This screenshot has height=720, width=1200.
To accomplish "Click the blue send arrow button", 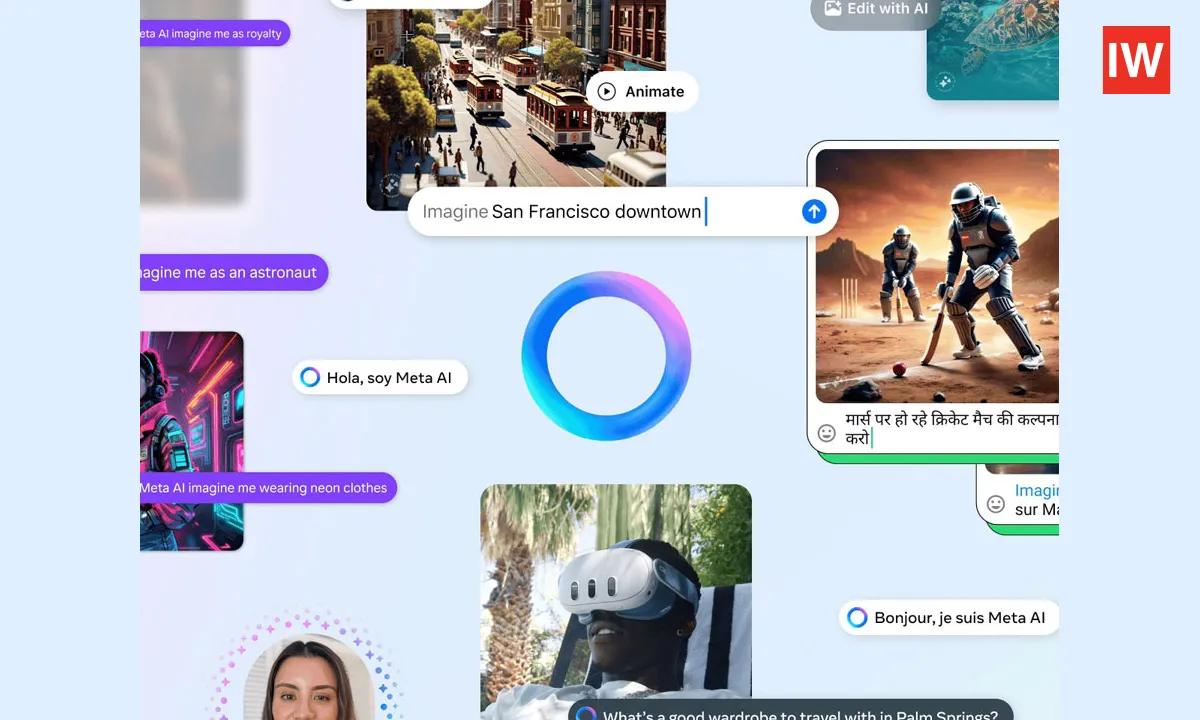I will (x=814, y=211).
